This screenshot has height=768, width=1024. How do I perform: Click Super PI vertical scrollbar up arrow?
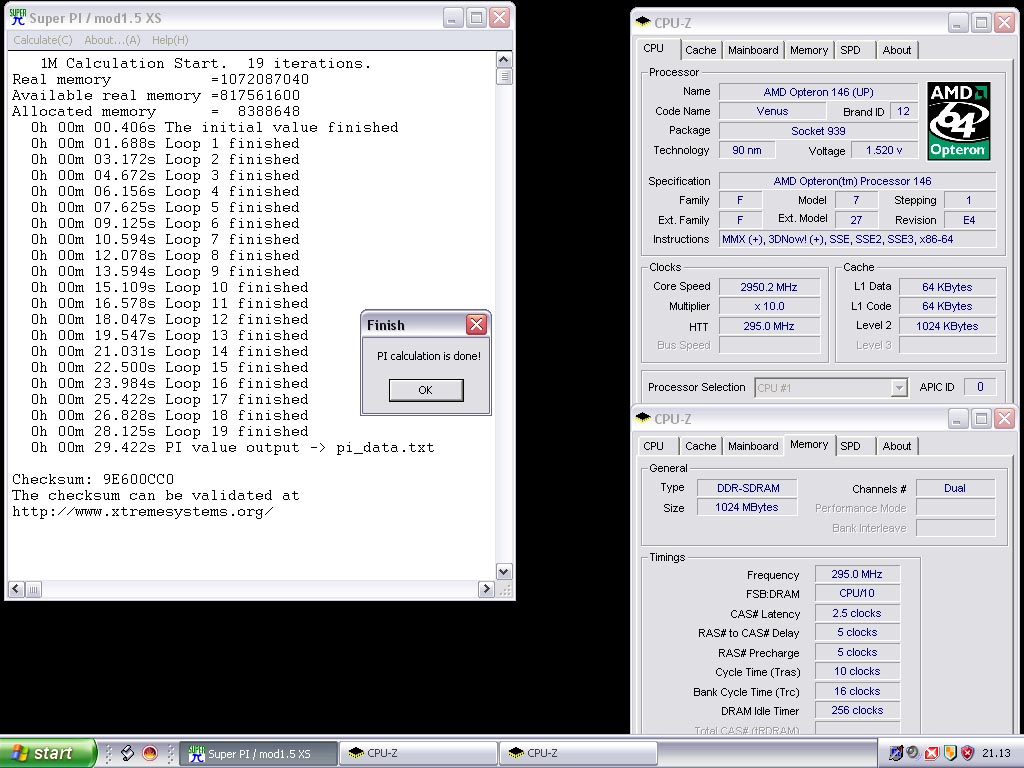tap(504, 60)
